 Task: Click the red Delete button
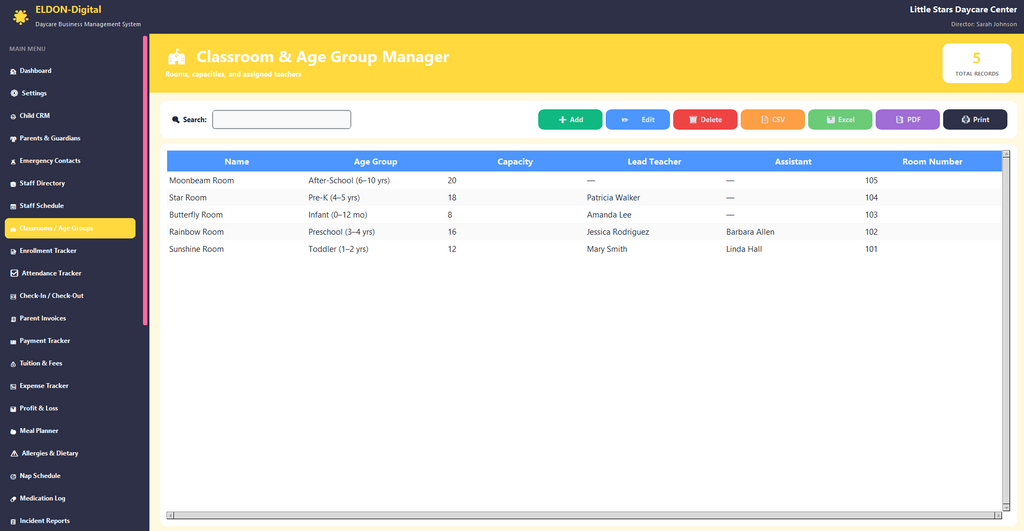pos(705,120)
